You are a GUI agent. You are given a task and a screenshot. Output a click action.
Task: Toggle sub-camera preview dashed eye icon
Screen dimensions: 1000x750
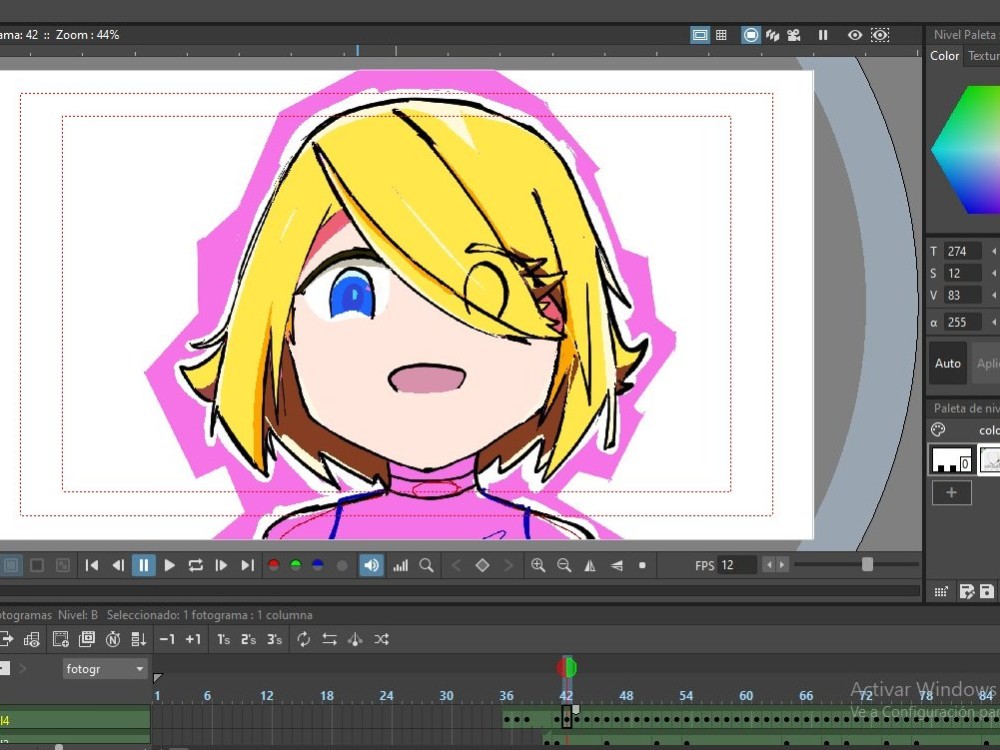tap(880, 35)
